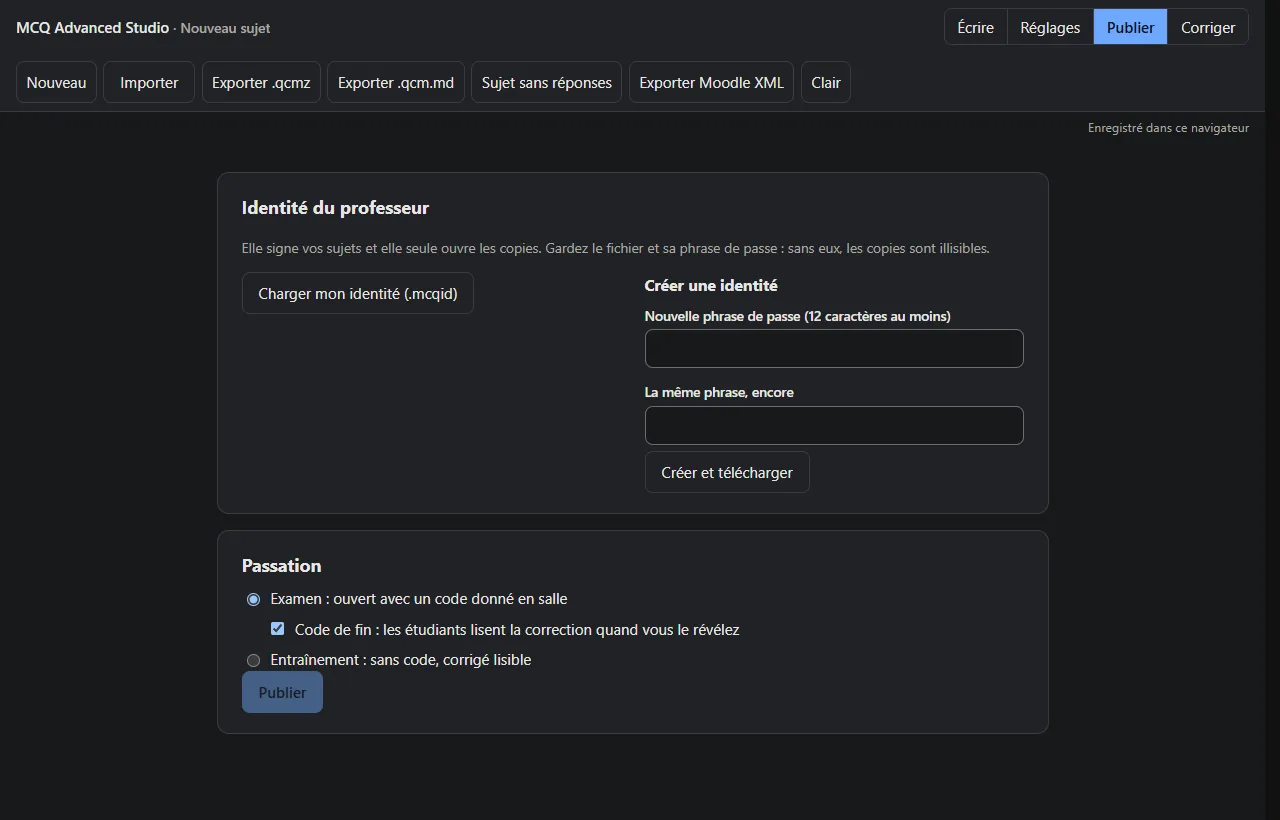Go to the Corriger tab
This screenshot has height=820, width=1280.
[1208, 27]
